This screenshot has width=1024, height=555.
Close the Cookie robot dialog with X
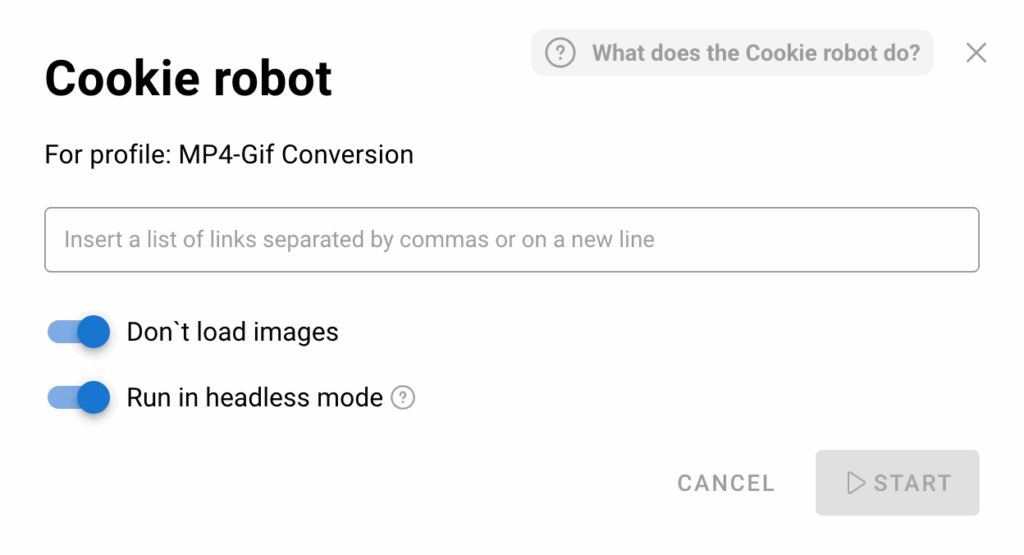point(976,53)
